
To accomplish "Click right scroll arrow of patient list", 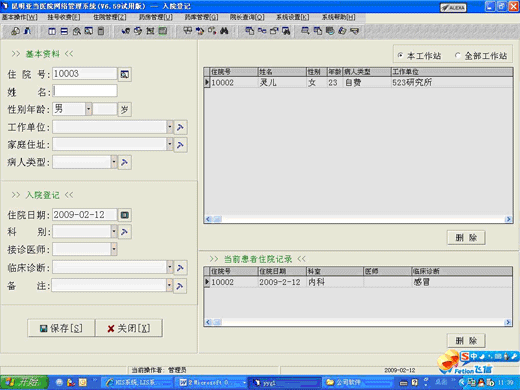I will (x=508, y=219).
